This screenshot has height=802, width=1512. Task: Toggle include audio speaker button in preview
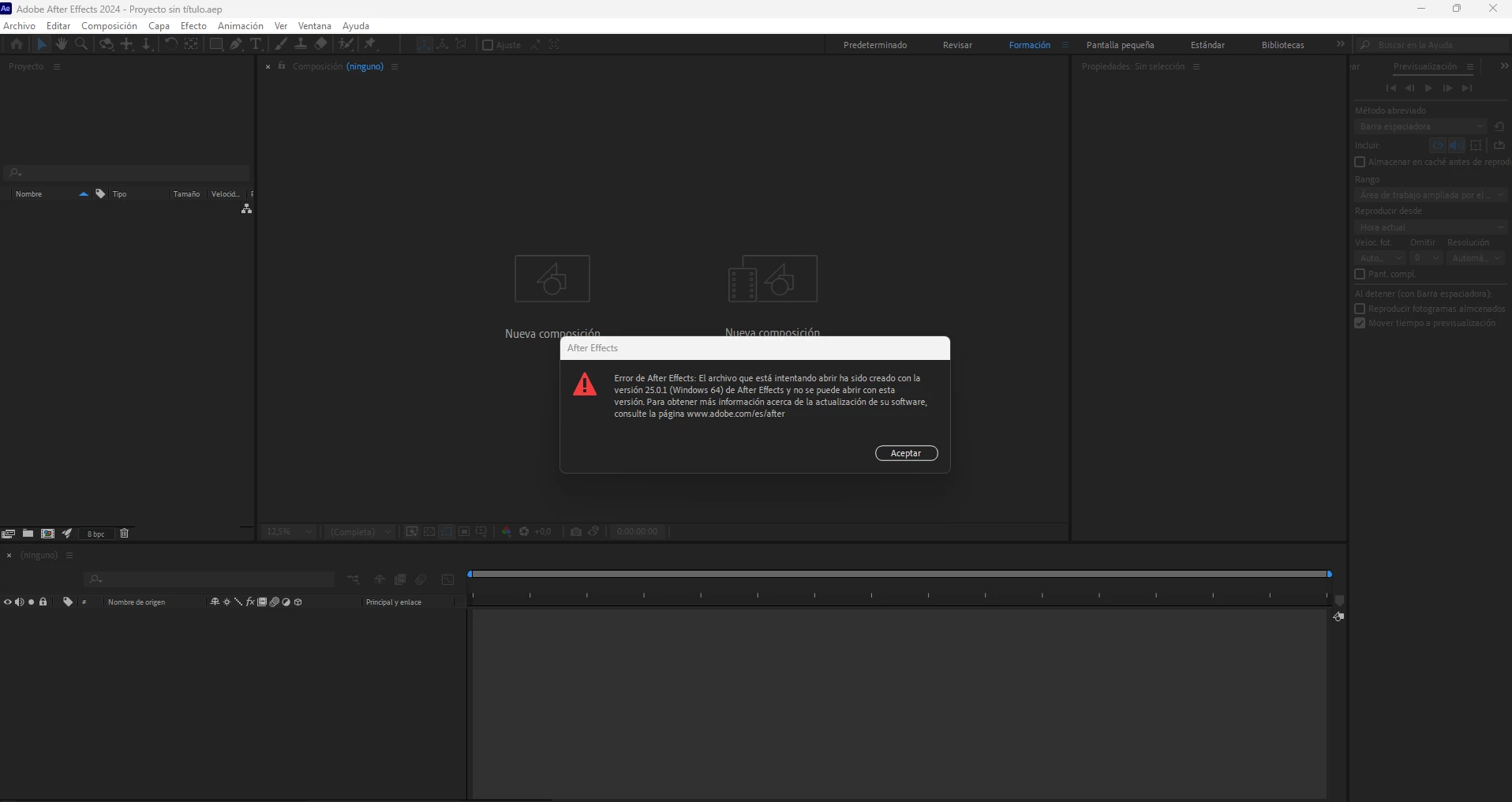(x=1457, y=145)
